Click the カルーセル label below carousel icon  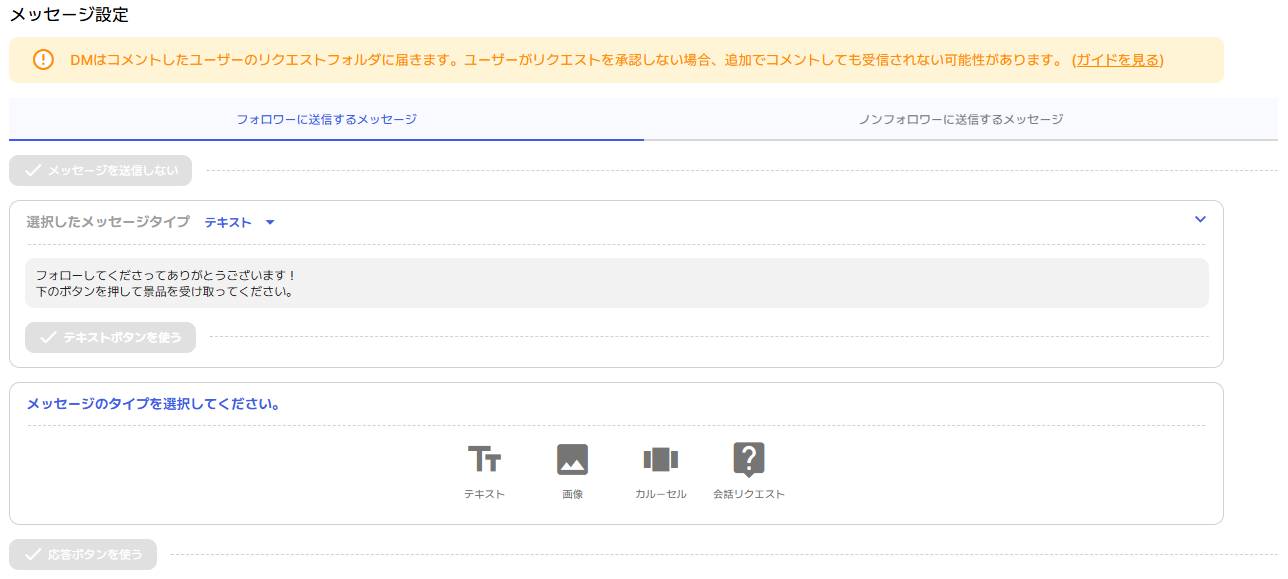(x=660, y=494)
